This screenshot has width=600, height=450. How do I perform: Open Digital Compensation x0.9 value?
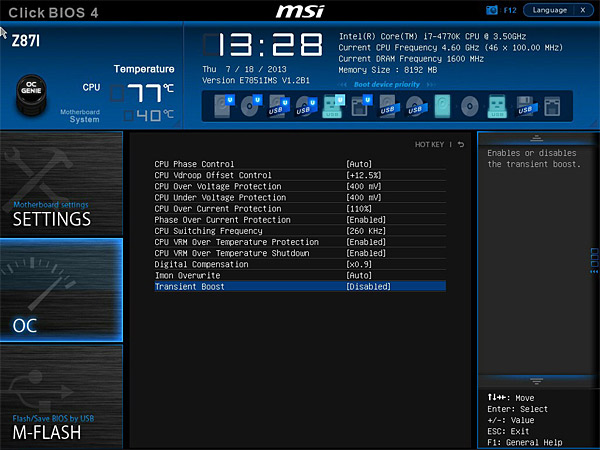359,264
